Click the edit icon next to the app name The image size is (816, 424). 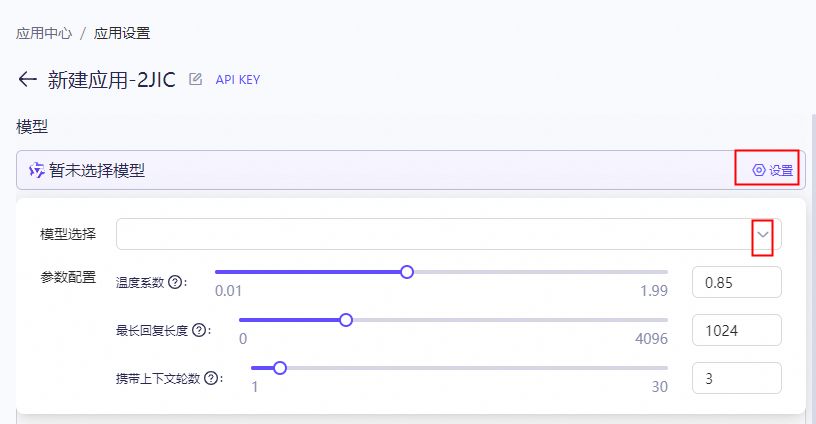[x=196, y=80]
